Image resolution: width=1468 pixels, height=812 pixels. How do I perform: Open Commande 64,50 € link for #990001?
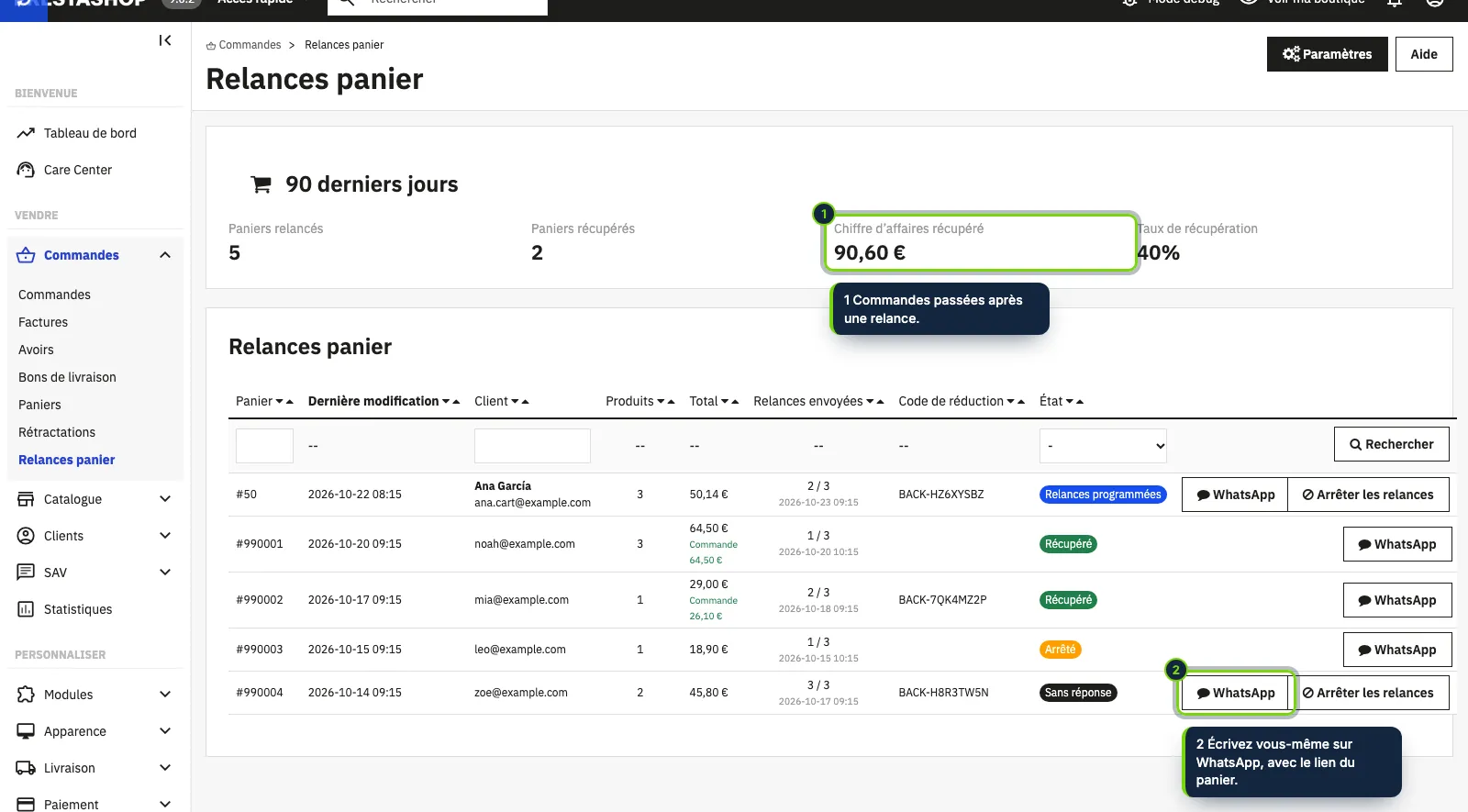[713, 552]
